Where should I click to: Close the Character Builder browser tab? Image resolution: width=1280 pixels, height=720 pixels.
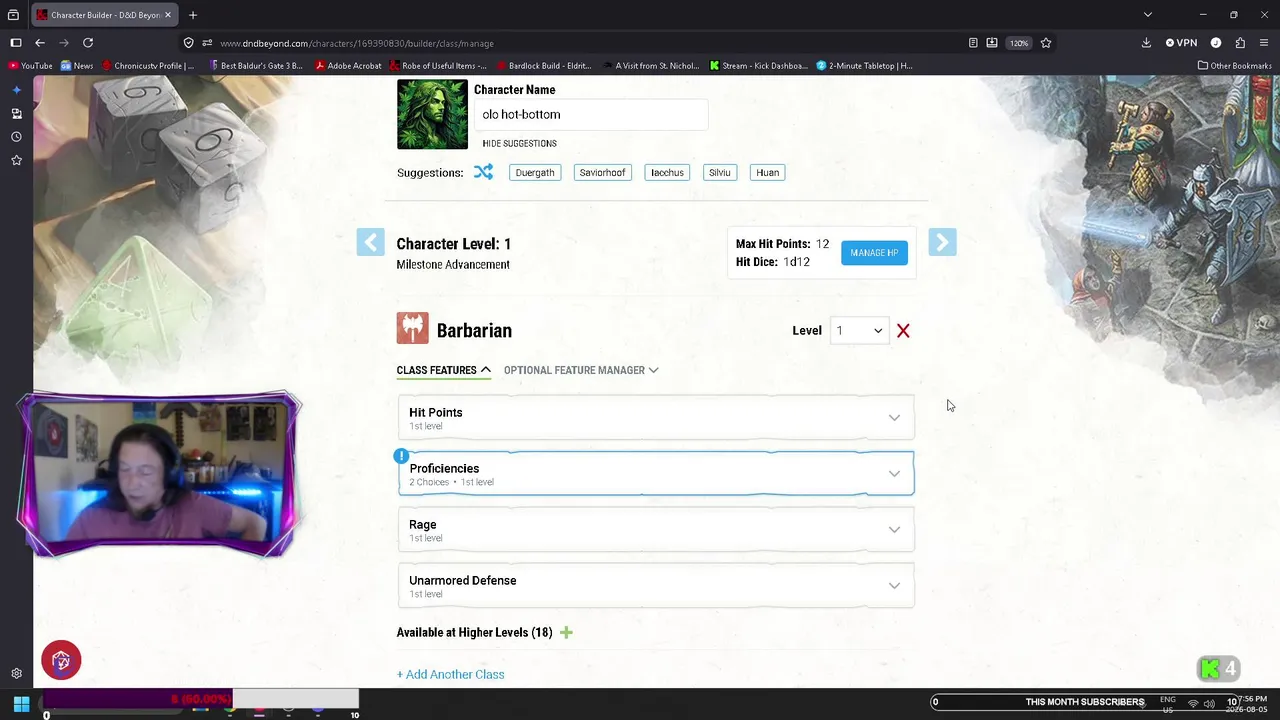click(168, 15)
